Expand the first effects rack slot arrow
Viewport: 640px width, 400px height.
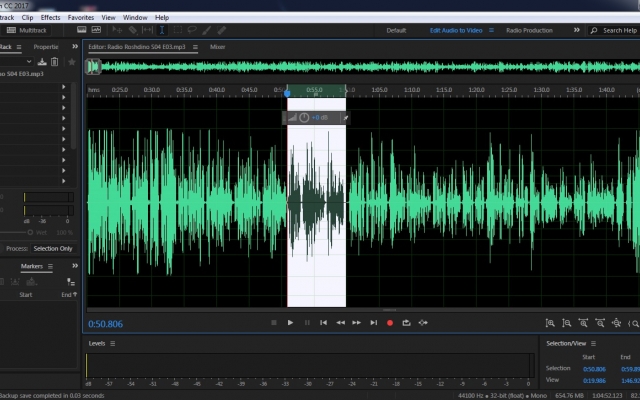click(x=64, y=87)
